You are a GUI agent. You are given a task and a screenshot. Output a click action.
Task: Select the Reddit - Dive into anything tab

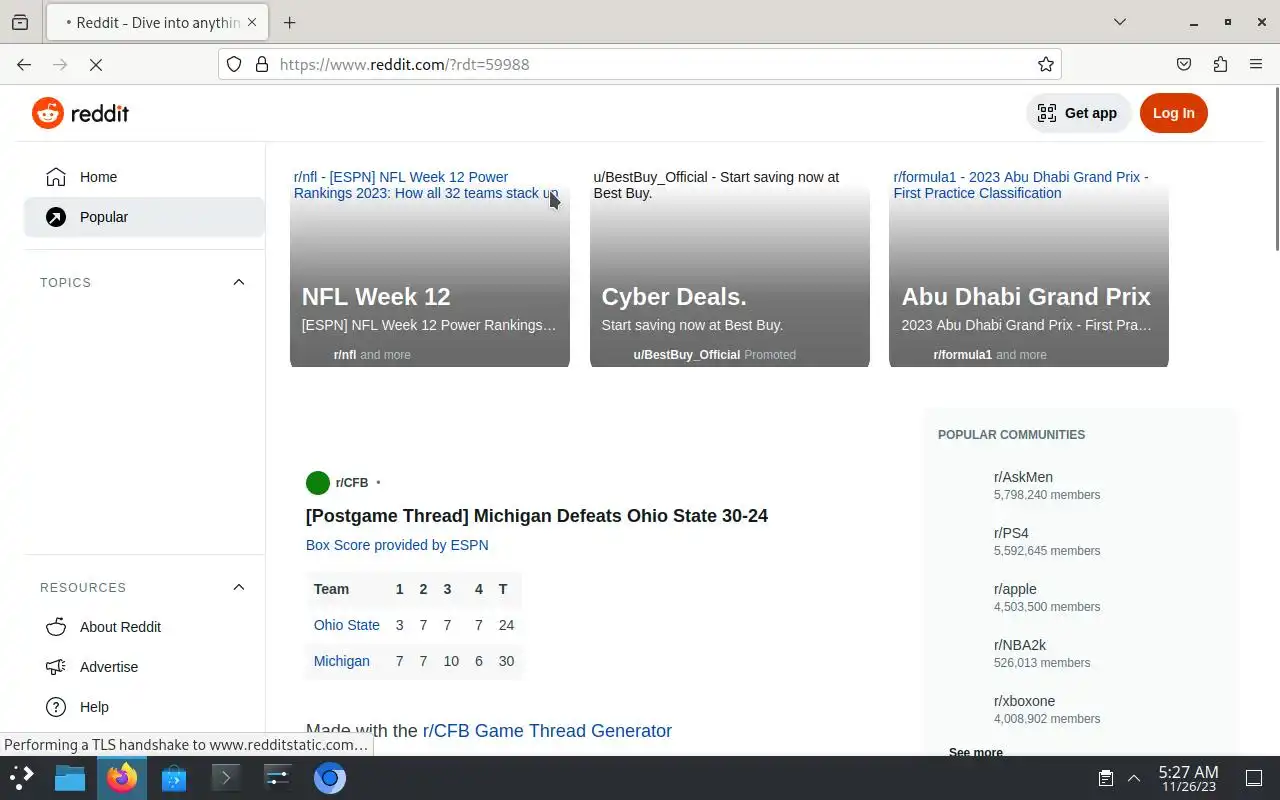(155, 22)
